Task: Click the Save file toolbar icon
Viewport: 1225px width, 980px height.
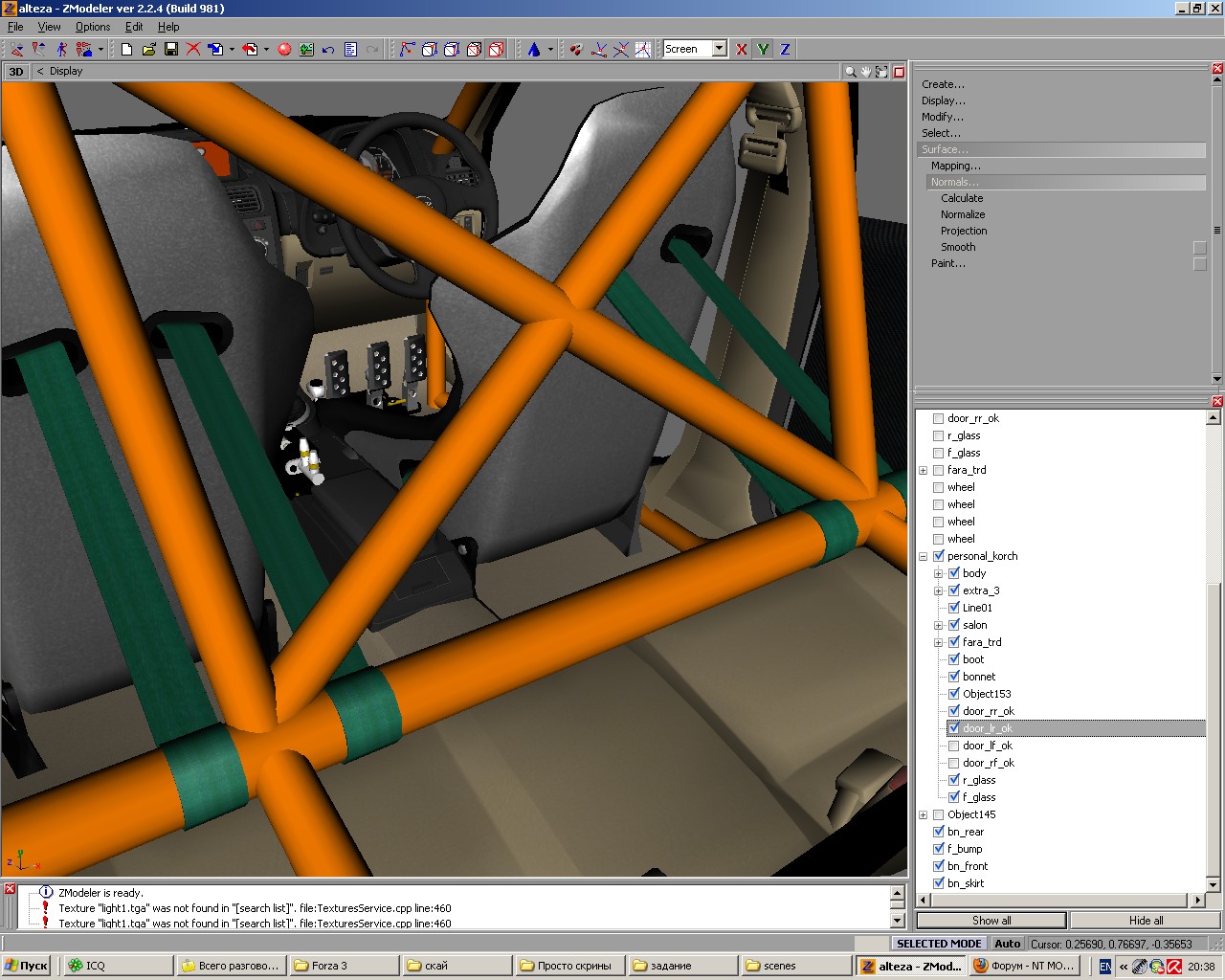Action: click(x=171, y=49)
